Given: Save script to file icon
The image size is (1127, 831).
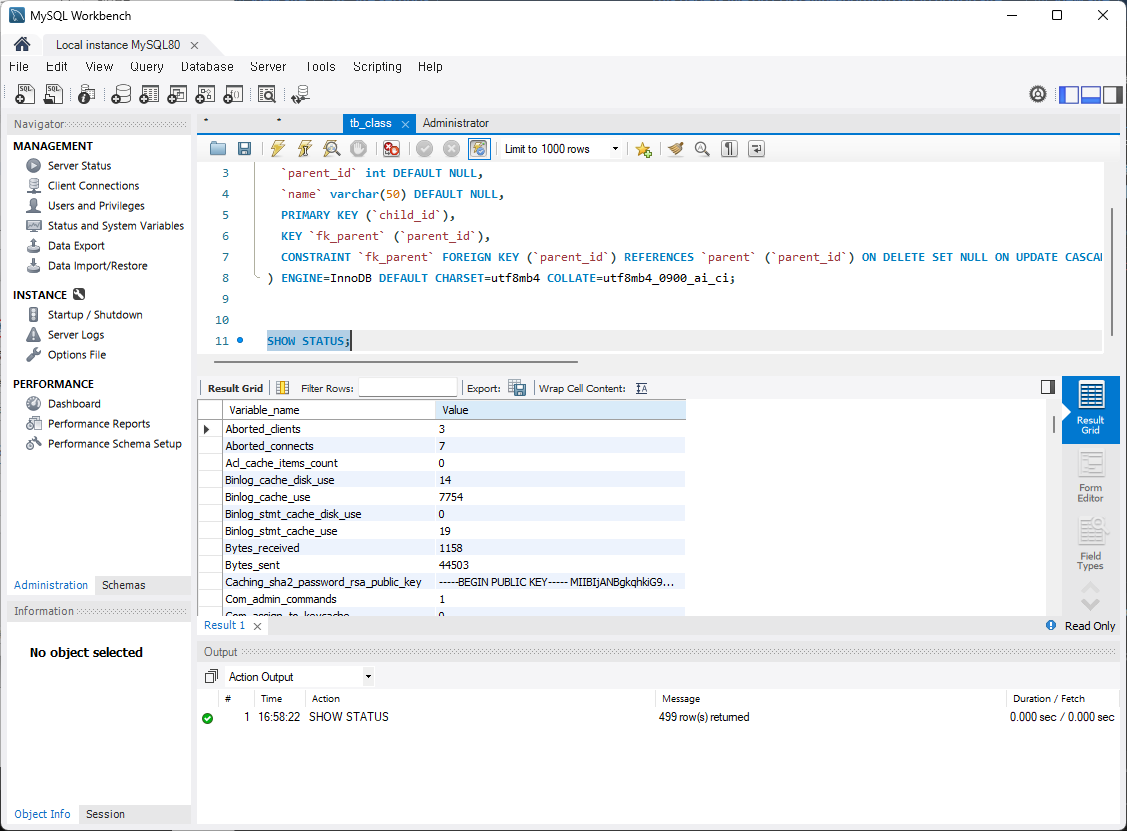Looking at the screenshot, I should (x=244, y=149).
